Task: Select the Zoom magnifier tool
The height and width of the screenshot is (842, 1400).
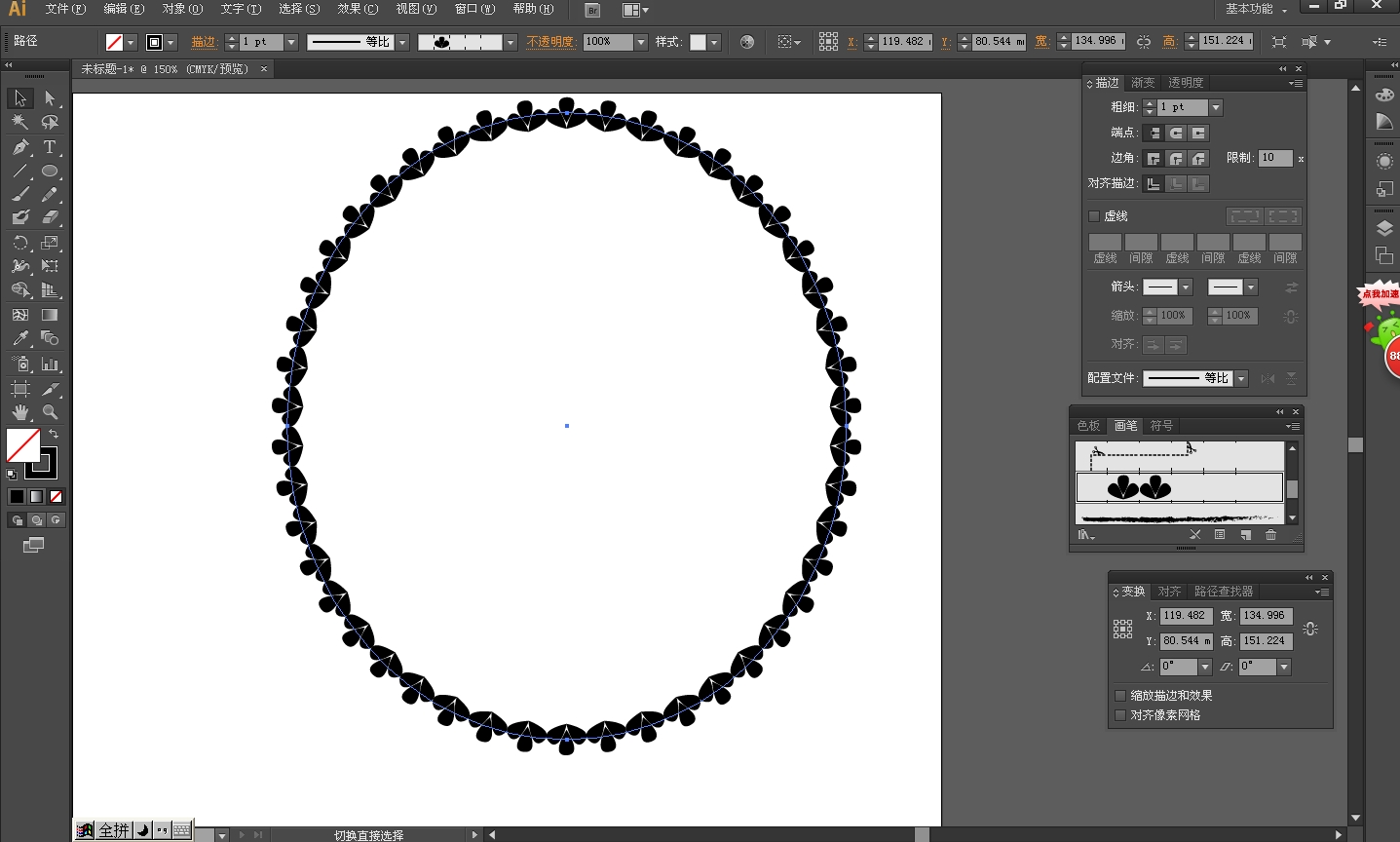Action: (x=50, y=412)
